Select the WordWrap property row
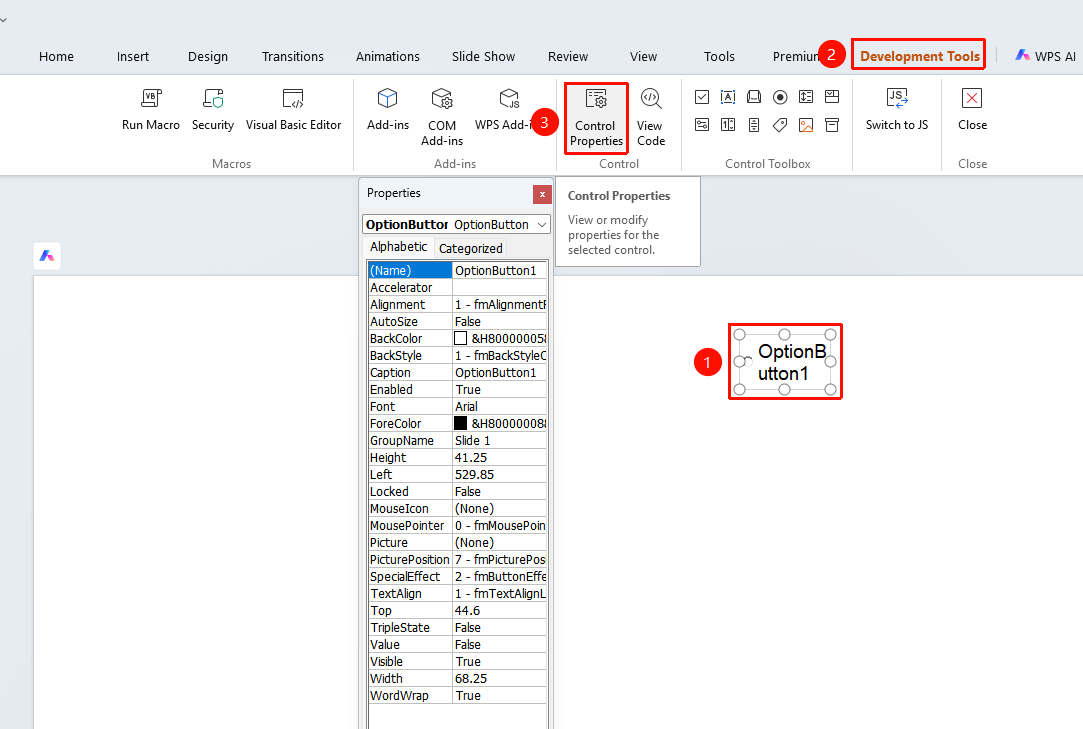The height and width of the screenshot is (729, 1083). tap(457, 695)
